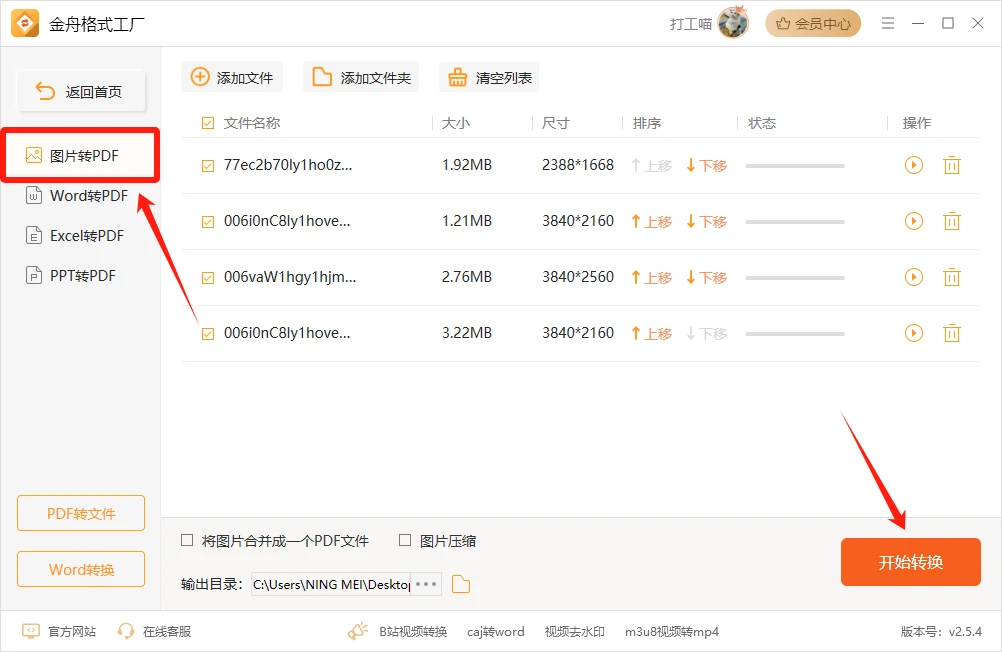Switch to Word转PDF mode
The image size is (1002, 652).
pos(77,196)
